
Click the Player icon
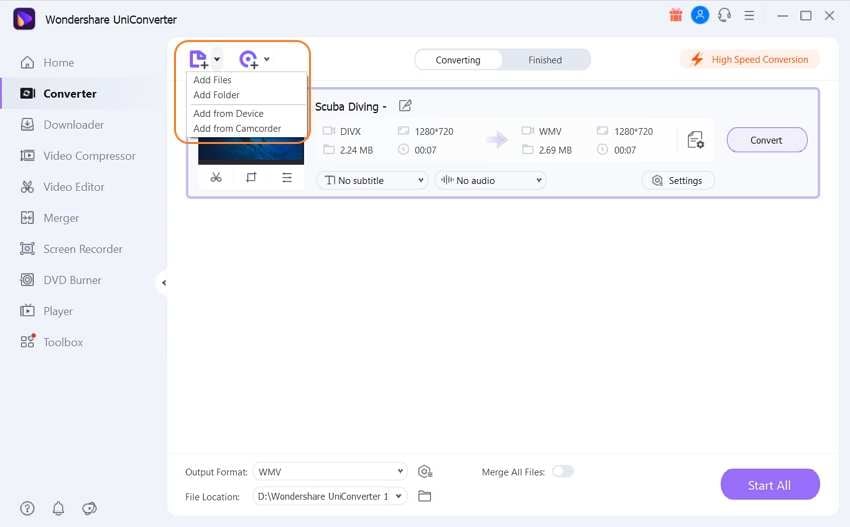[27, 311]
